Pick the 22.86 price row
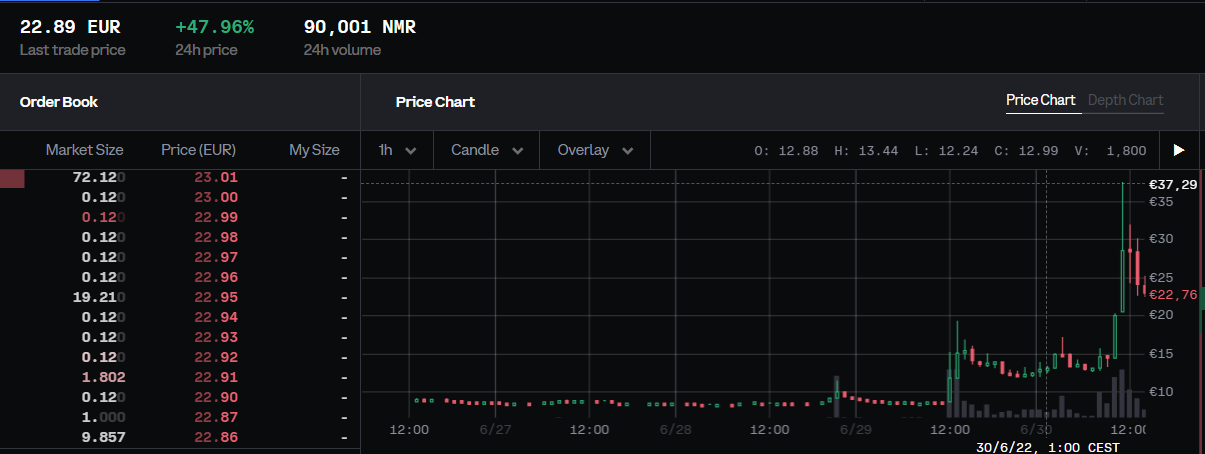This screenshot has width=1205, height=454. (215, 437)
